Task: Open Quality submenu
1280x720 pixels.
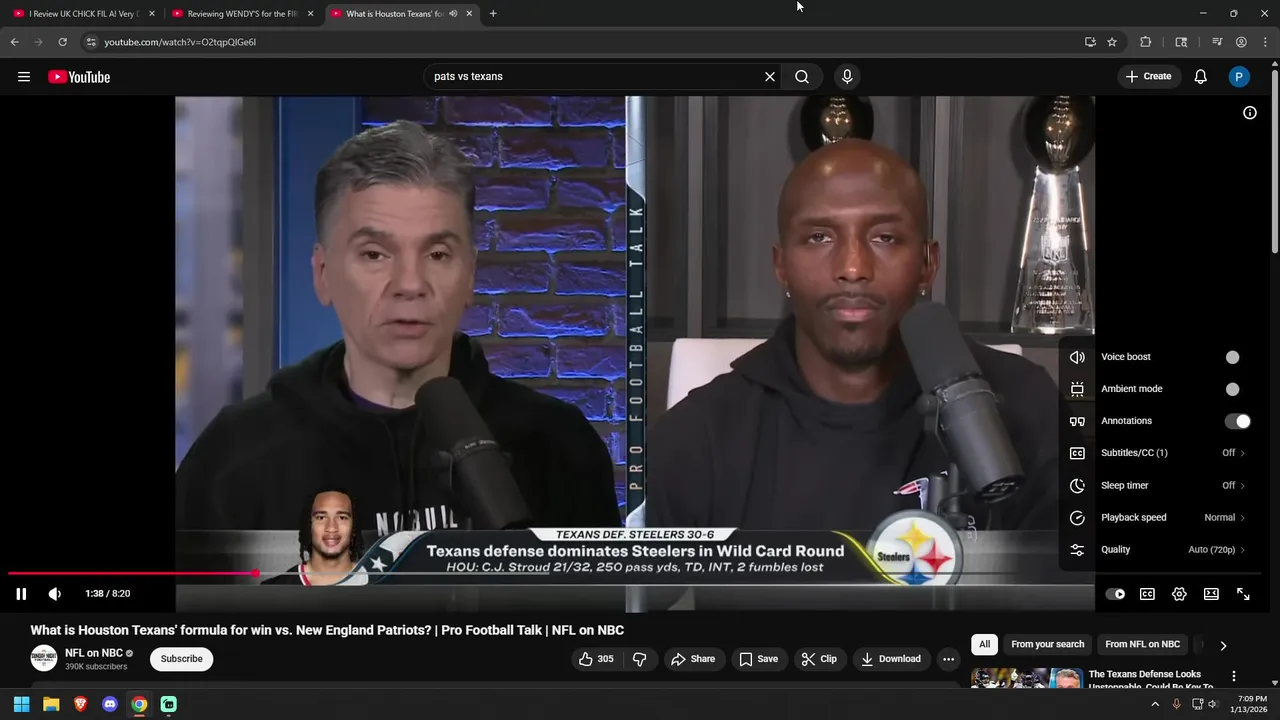Action: [1159, 549]
